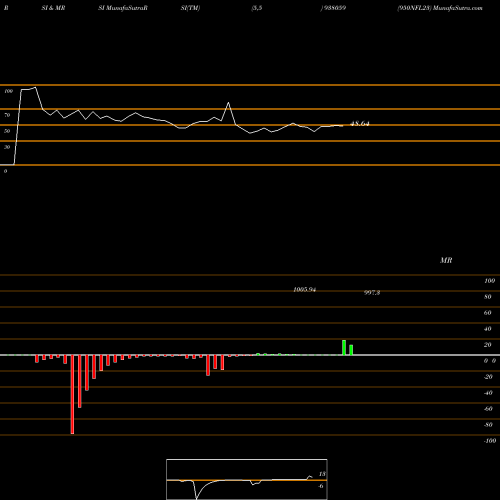This screenshot has height=500, width=500.
Task: Click the MR axis label 40
Action: pyautogui.click(x=488, y=329)
